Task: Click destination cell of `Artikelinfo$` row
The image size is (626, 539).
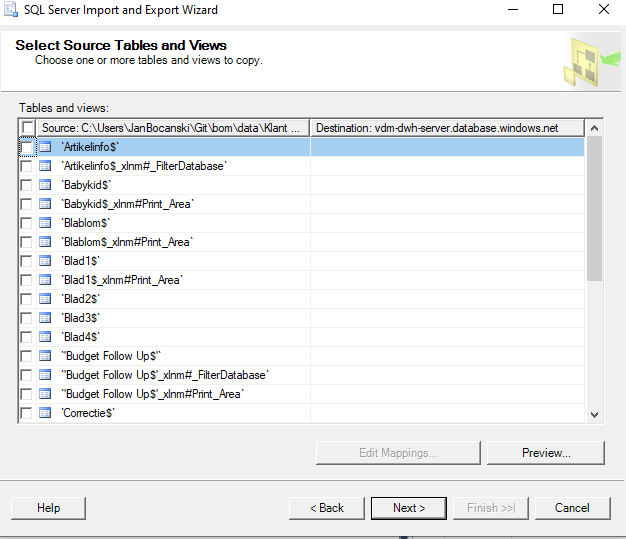Action: click(447, 147)
